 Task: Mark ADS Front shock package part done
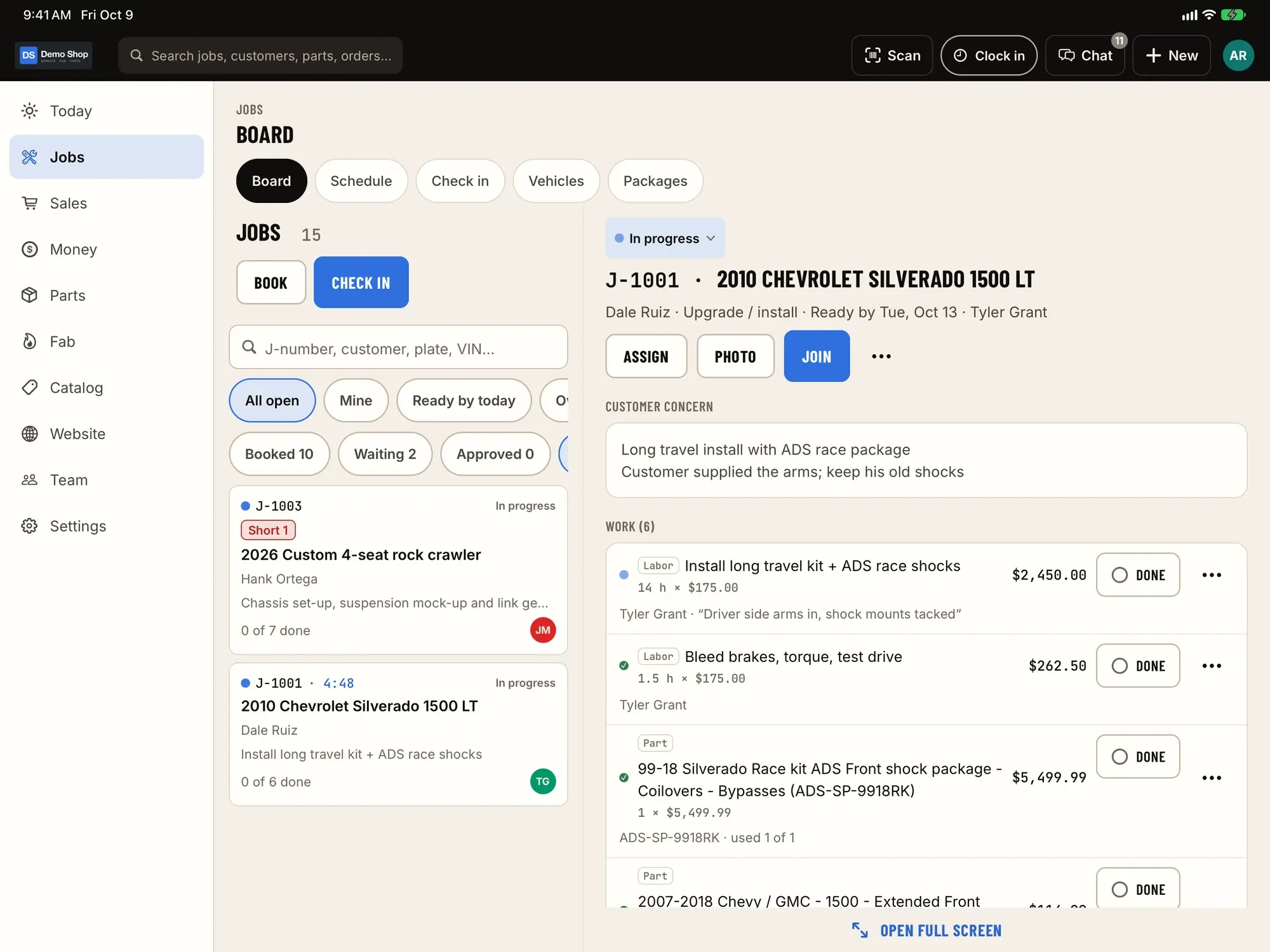coord(1137,757)
